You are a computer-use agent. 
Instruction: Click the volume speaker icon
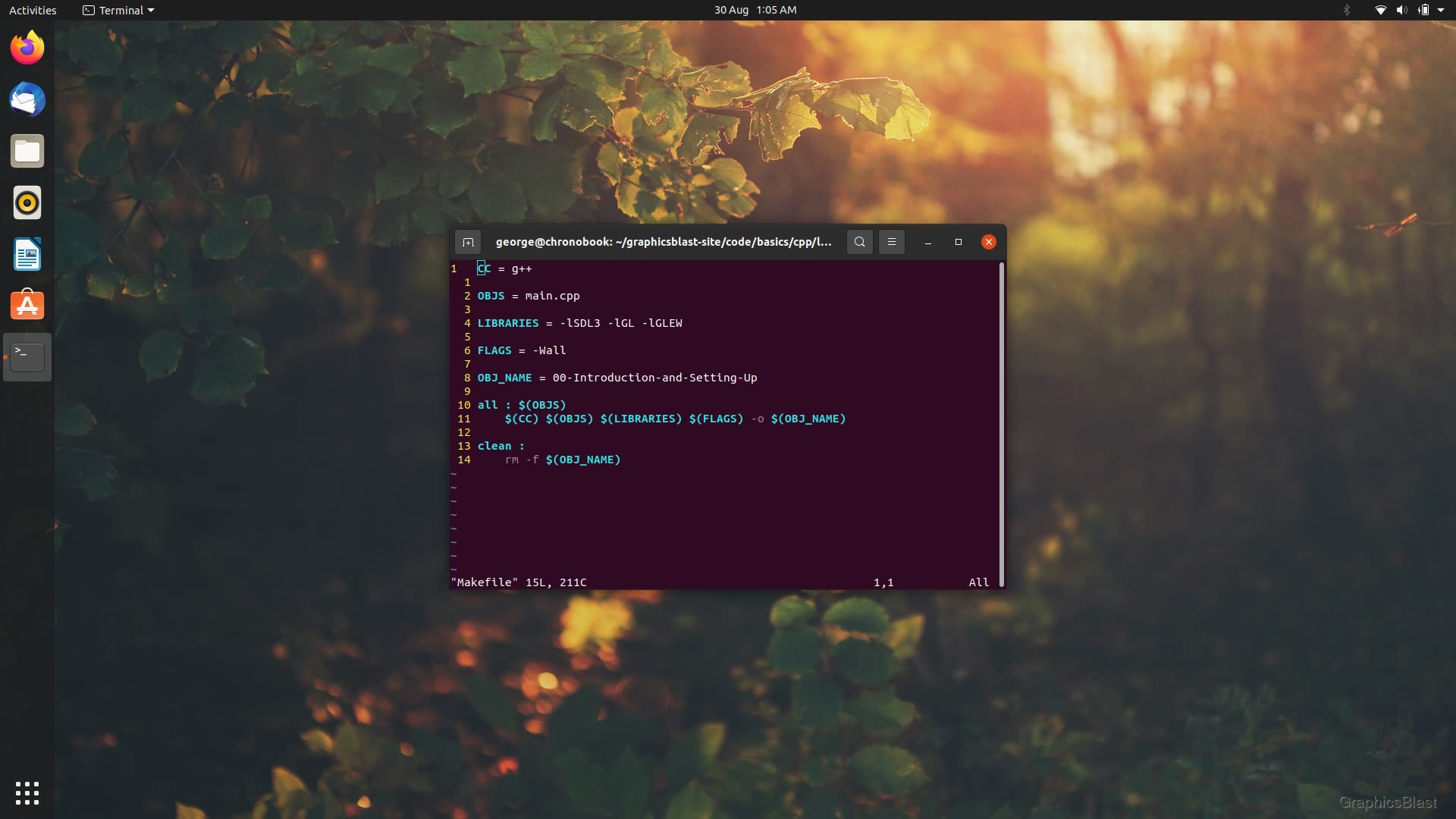click(1401, 10)
